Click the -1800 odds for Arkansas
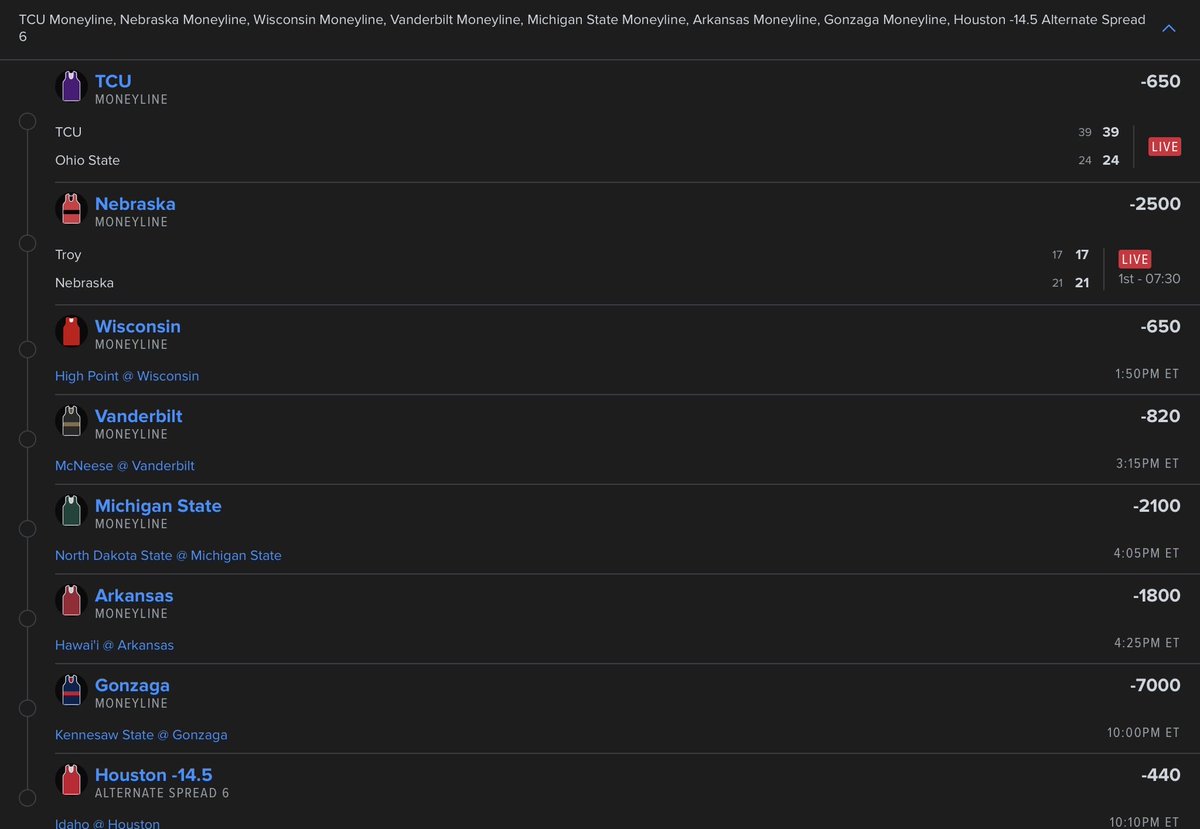 (1157, 596)
